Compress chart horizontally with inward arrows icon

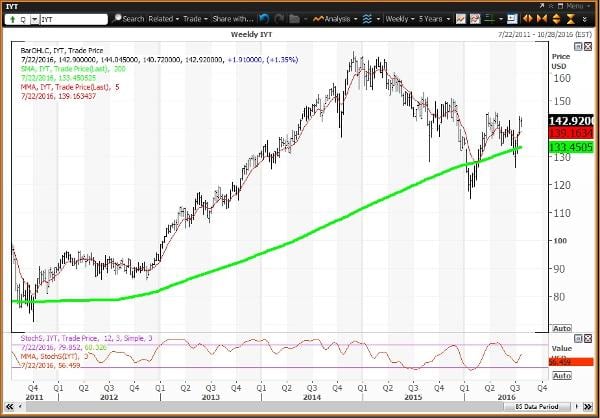(543, 18)
